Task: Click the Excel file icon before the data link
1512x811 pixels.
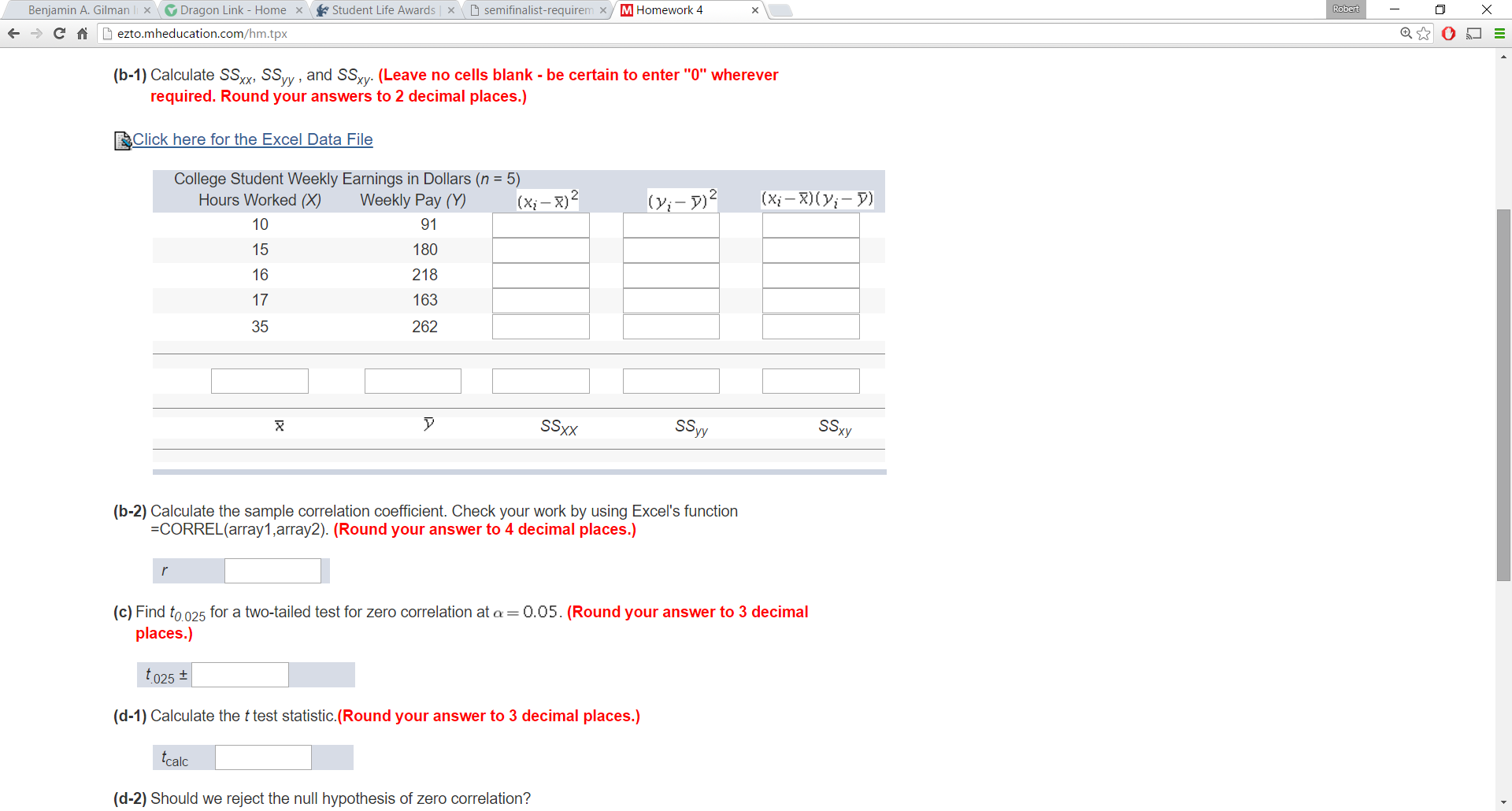Action: tap(121, 140)
